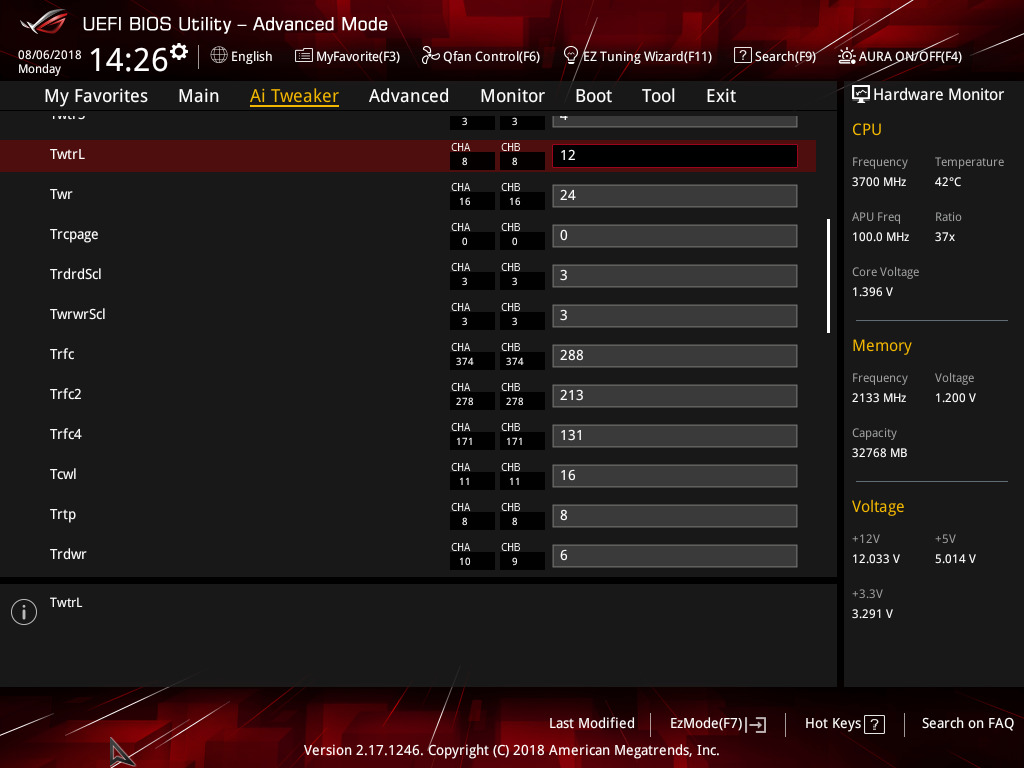Click the +12V reading 12.033 V
This screenshot has width=1024, height=768.
(875, 559)
